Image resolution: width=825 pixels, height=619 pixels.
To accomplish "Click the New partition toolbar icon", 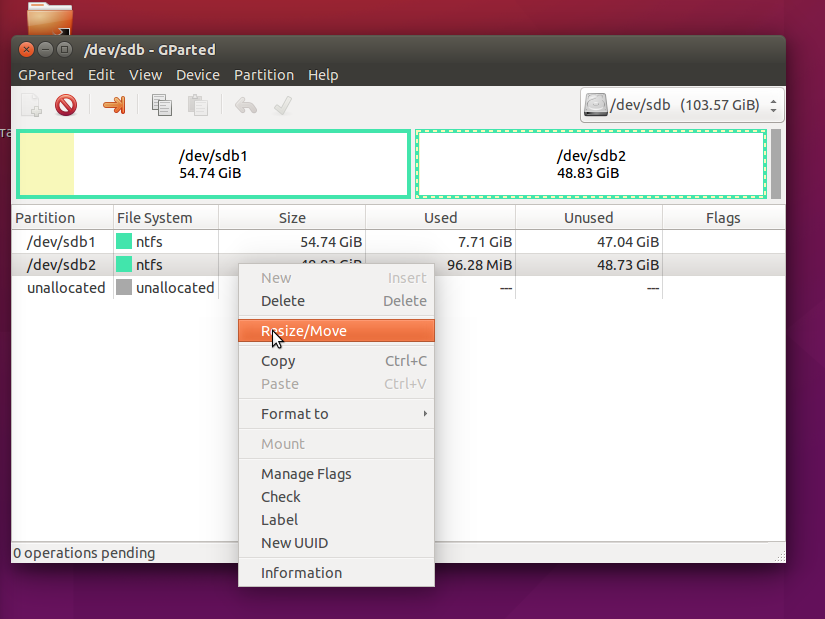I will 32,105.
